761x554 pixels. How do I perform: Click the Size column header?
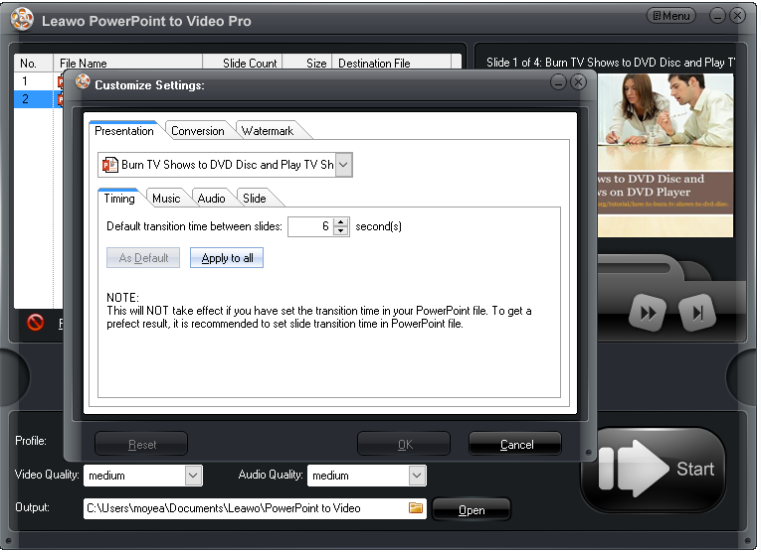[x=307, y=63]
